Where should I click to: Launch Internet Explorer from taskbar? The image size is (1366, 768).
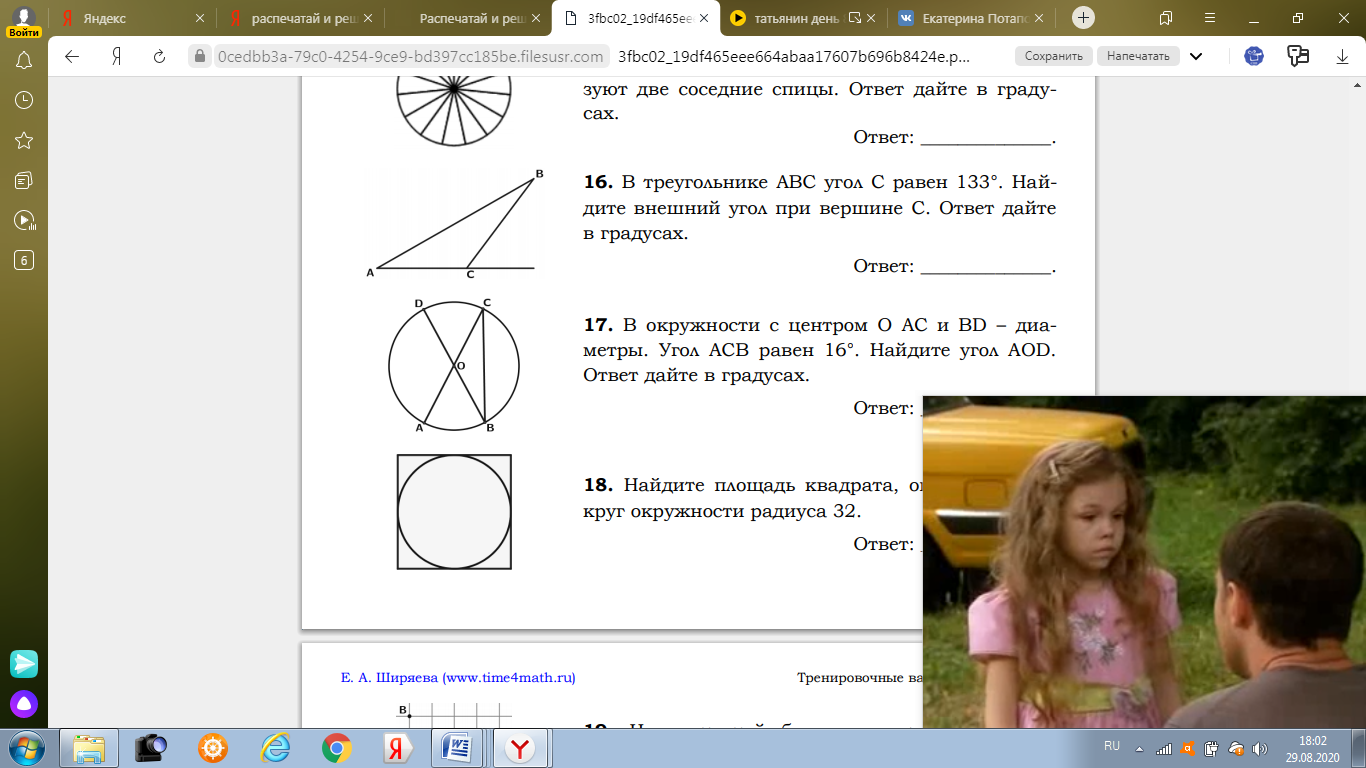tap(275, 748)
